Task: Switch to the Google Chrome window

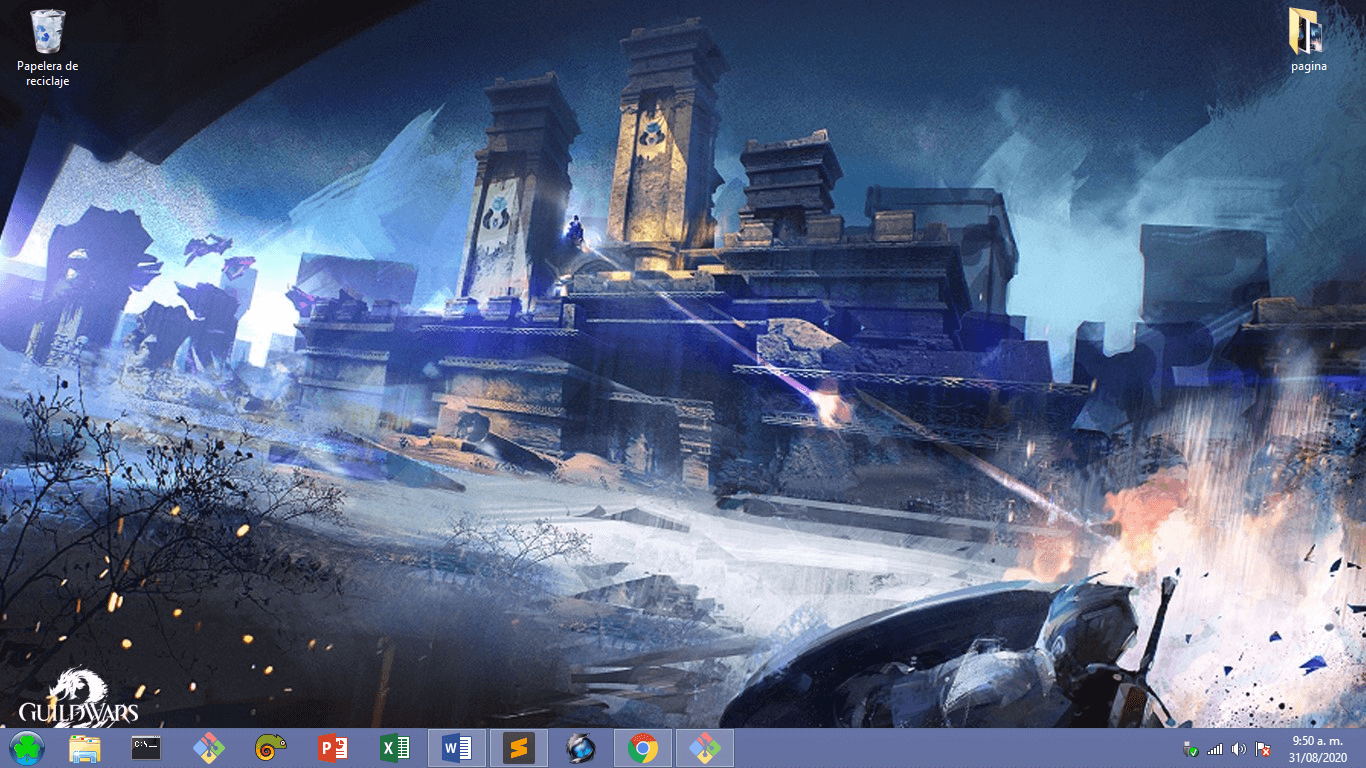Action: point(642,748)
